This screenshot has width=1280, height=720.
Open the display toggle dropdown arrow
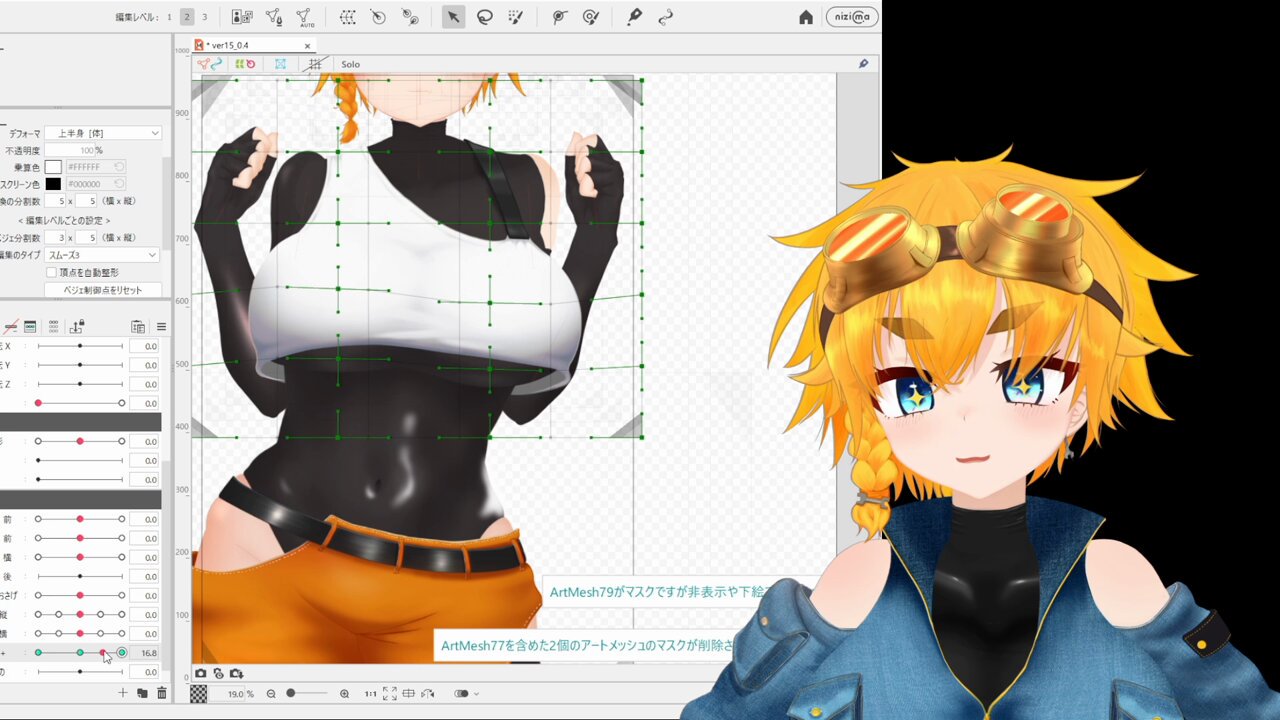[x=476, y=694]
